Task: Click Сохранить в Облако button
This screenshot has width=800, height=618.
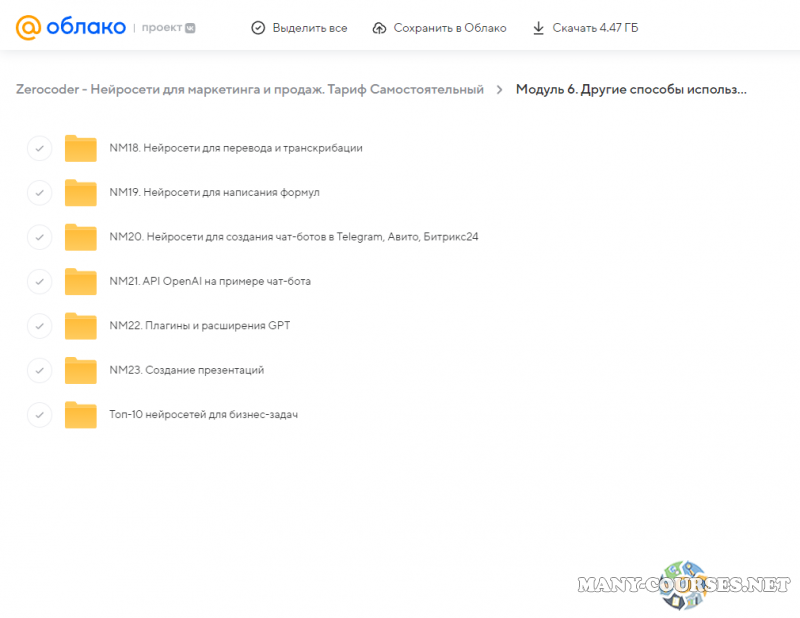Action: [x=439, y=28]
